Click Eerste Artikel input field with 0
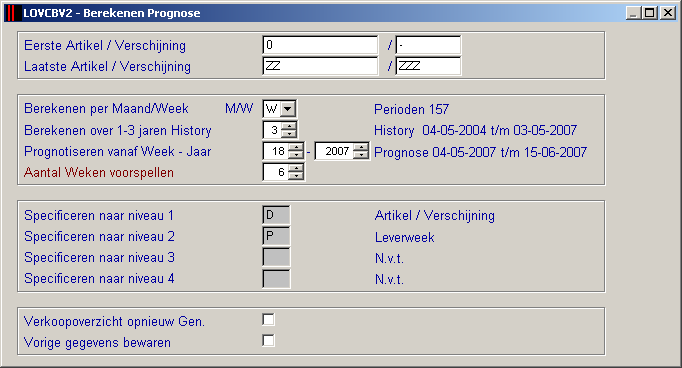Viewport: 682px width, 368px height. point(320,45)
